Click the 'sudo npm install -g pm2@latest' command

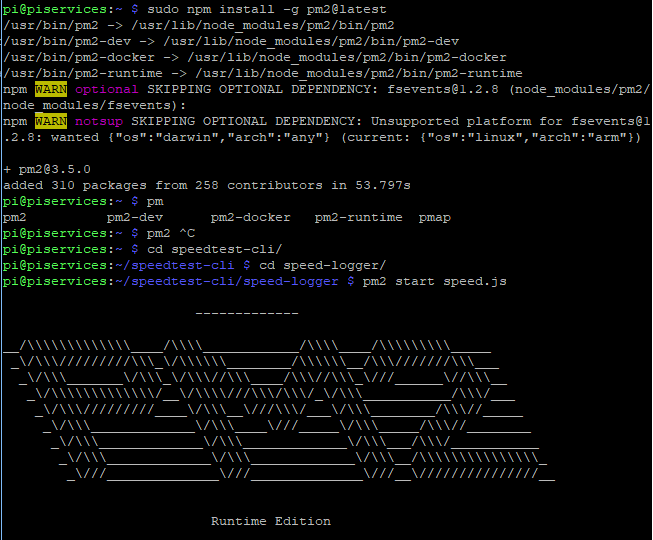click(267, 9)
